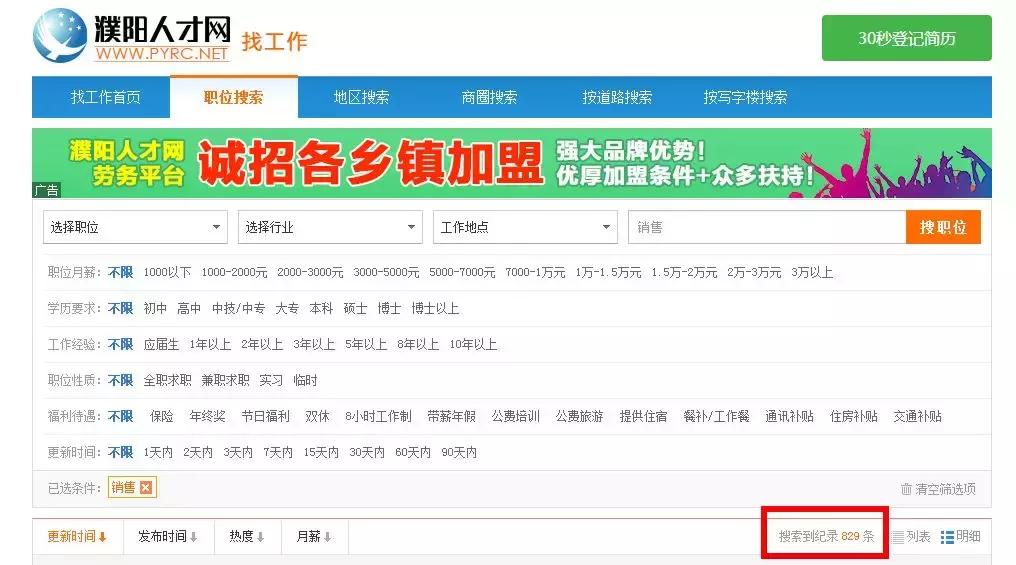Click the keyword search input field

point(767,227)
